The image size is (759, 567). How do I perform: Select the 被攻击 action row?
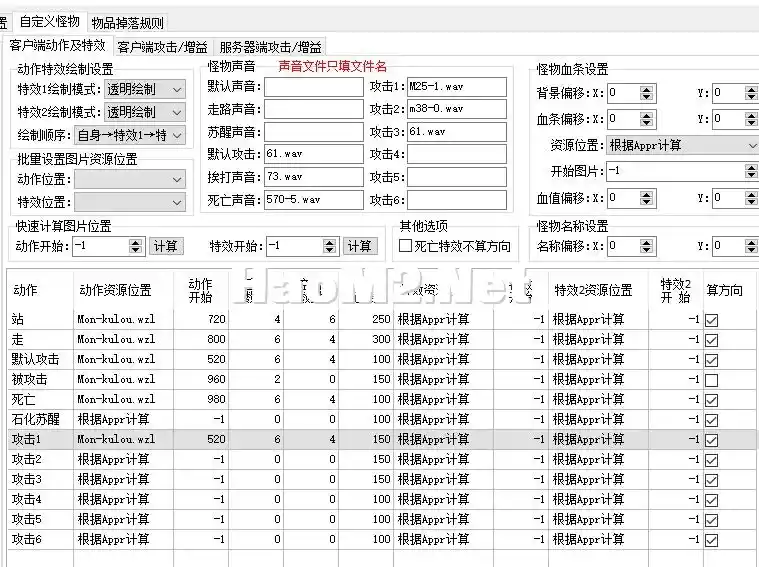382,379
